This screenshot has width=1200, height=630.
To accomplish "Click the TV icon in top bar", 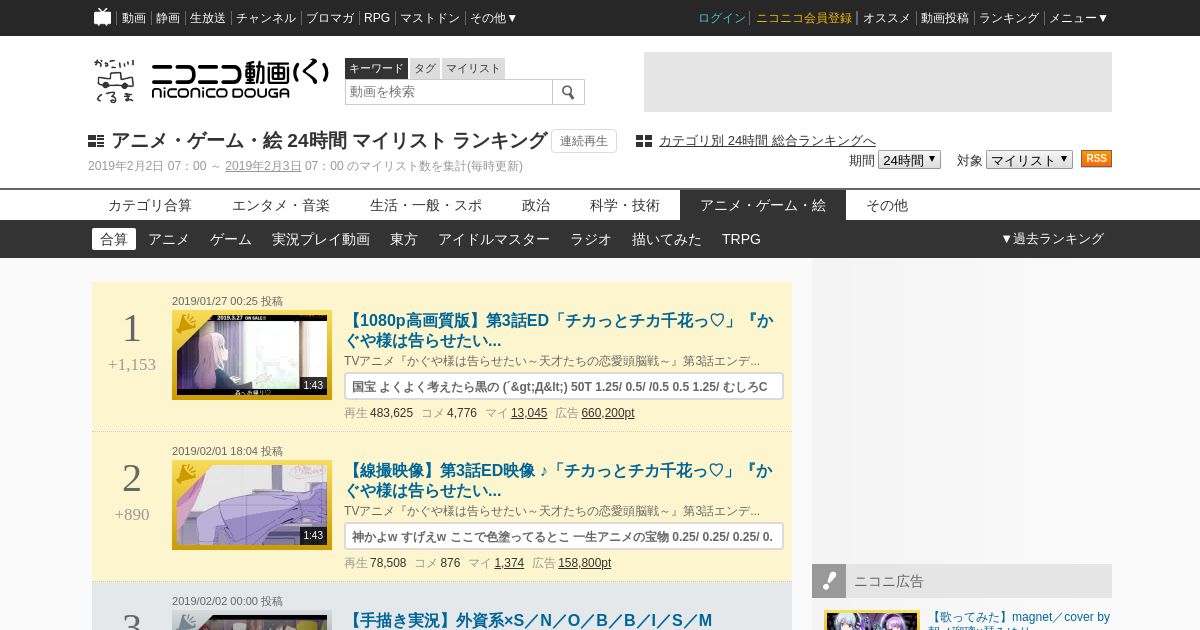I will (x=102, y=17).
